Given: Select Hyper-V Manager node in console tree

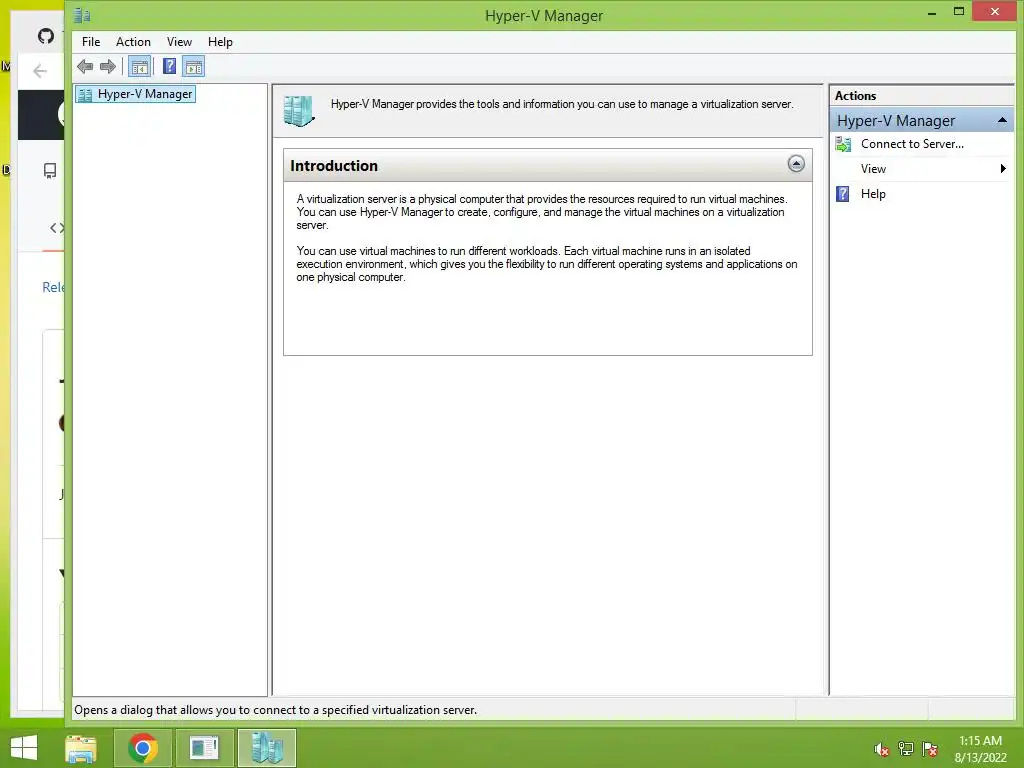Looking at the screenshot, I should (136, 94).
